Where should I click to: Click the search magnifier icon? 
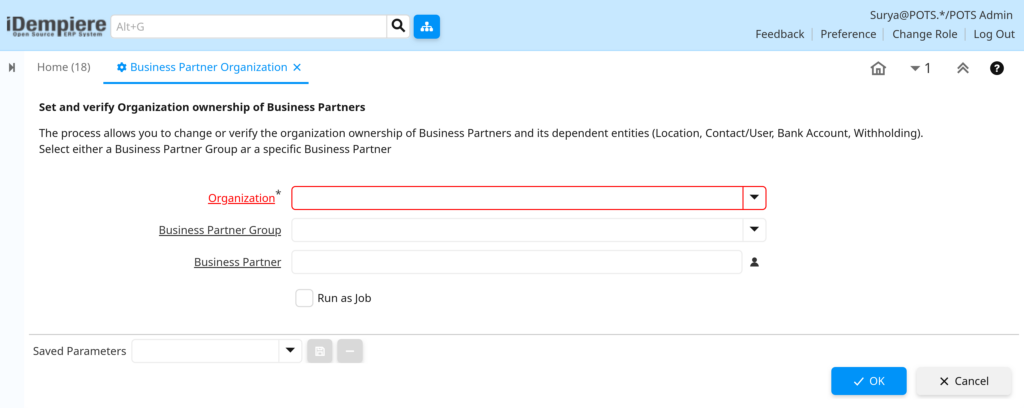[x=398, y=27]
